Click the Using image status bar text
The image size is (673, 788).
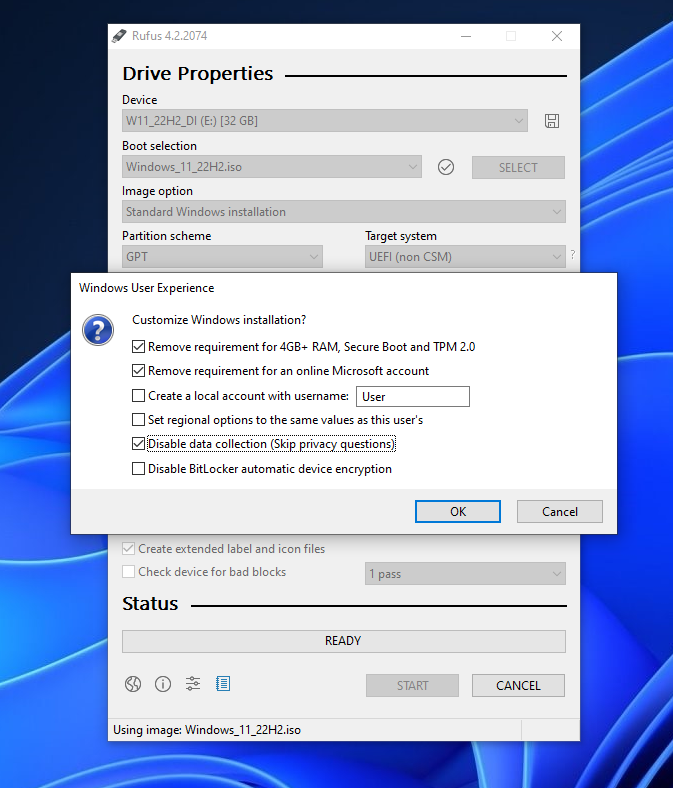207,730
